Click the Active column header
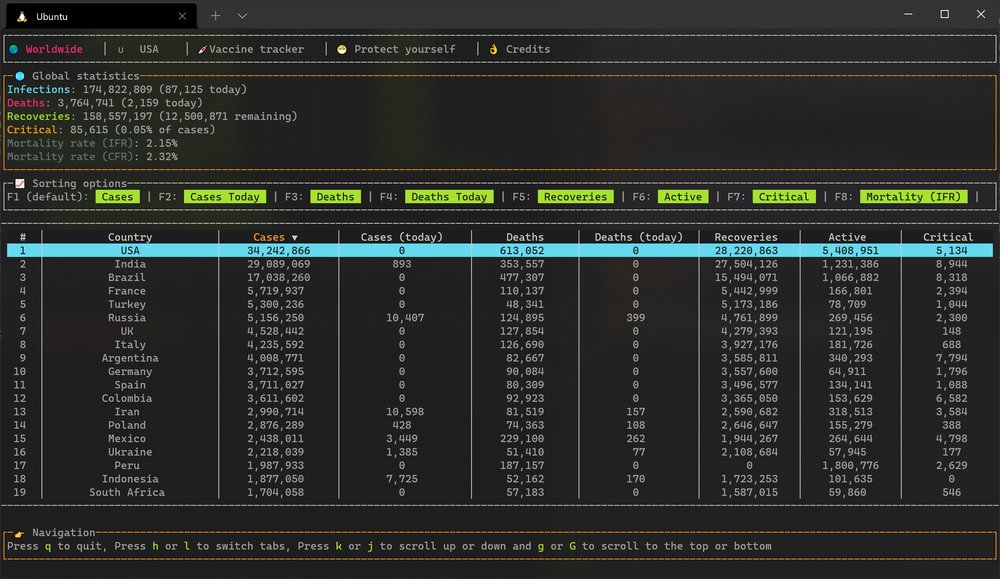The width and height of the screenshot is (1000, 579). 847,237
